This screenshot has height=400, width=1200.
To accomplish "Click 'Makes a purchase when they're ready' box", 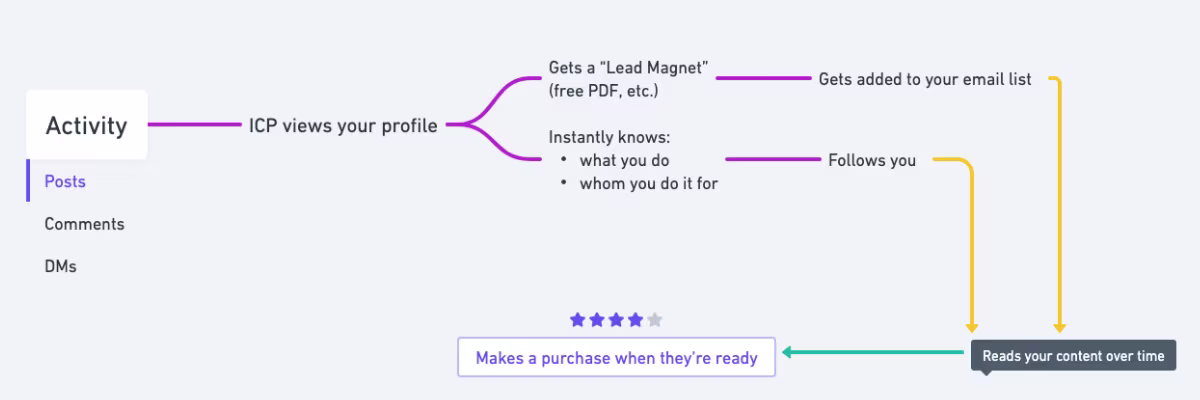I will tap(616, 357).
